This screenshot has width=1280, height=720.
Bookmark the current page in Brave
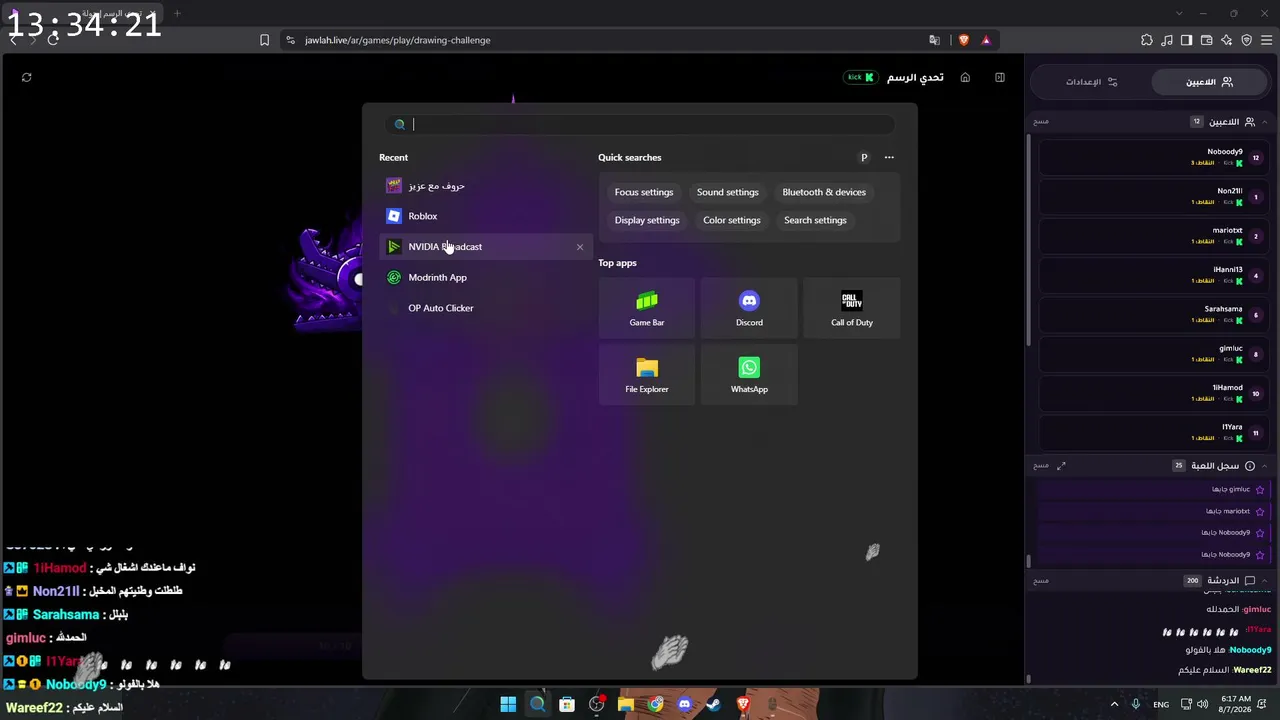point(264,40)
